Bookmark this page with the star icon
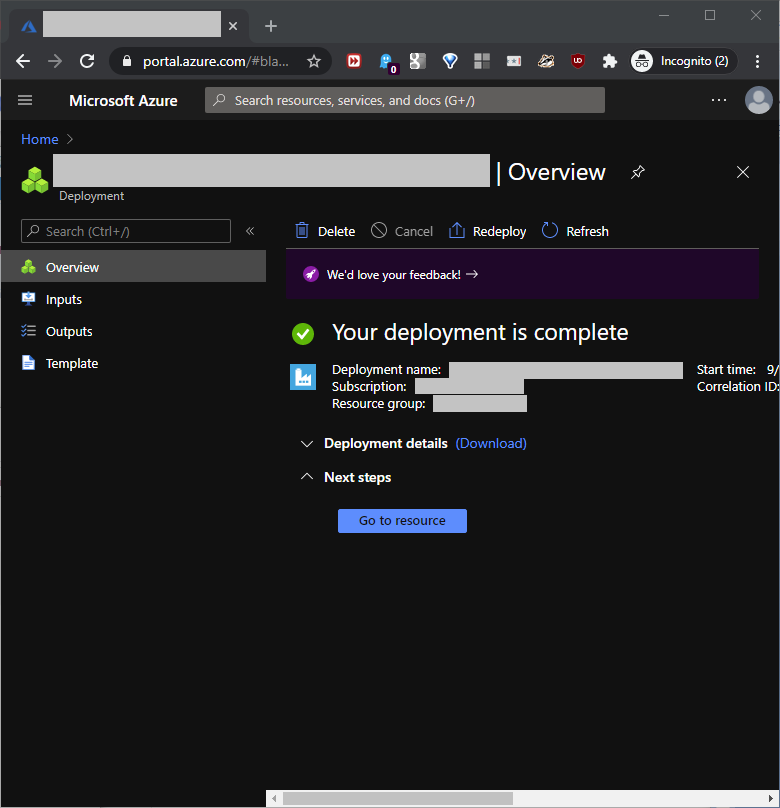Image resolution: width=780 pixels, height=808 pixels. 314,61
